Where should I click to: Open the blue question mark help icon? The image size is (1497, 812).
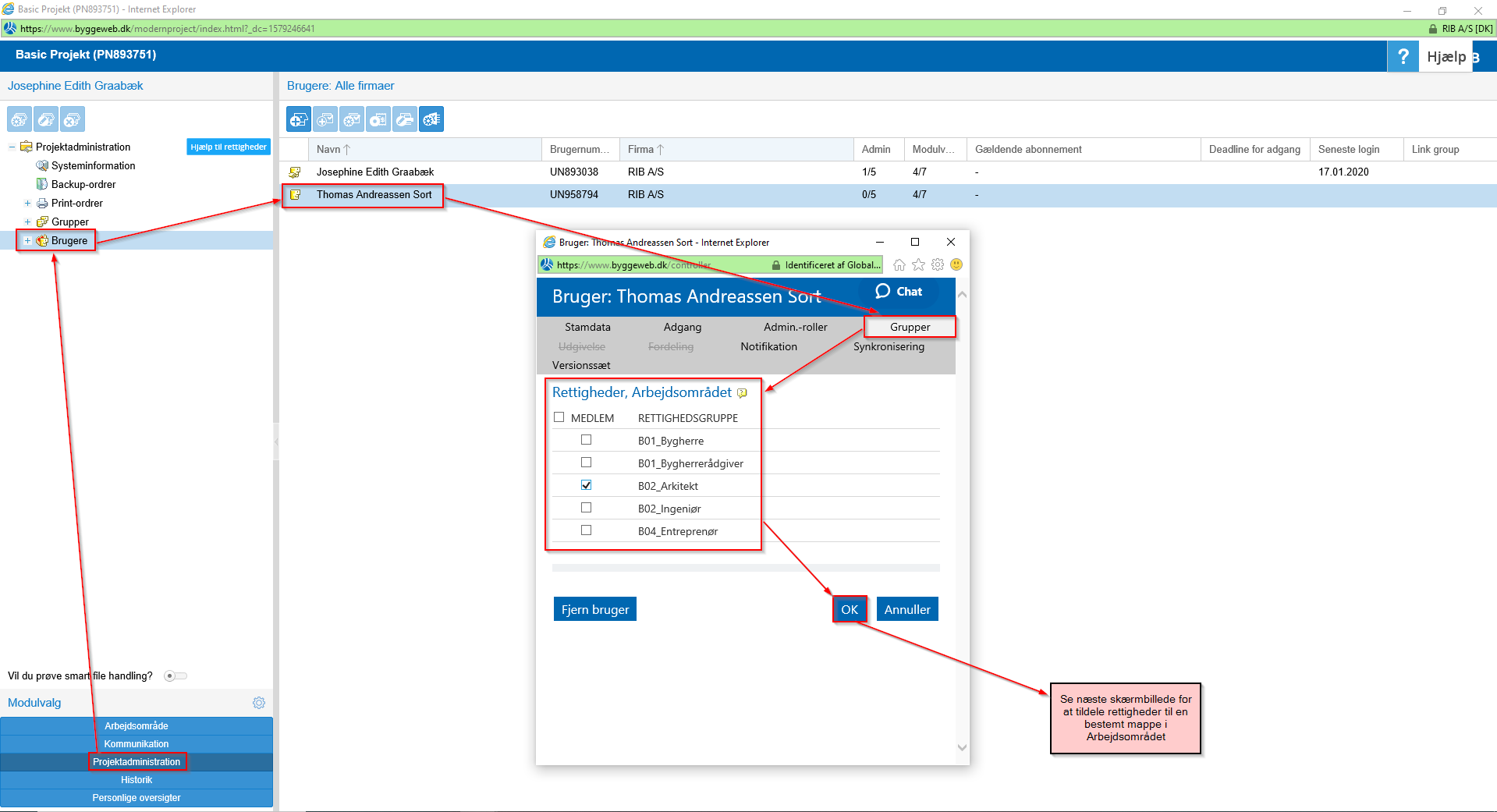click(1403, 56)
